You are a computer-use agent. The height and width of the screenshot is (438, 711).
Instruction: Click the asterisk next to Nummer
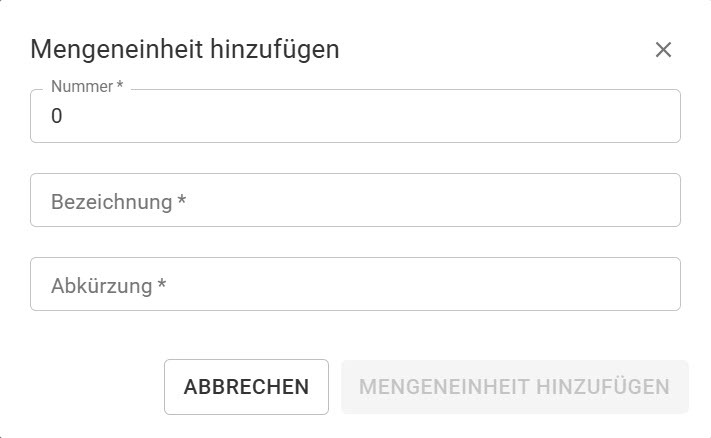pyautogui.click(x=120, y=87)
